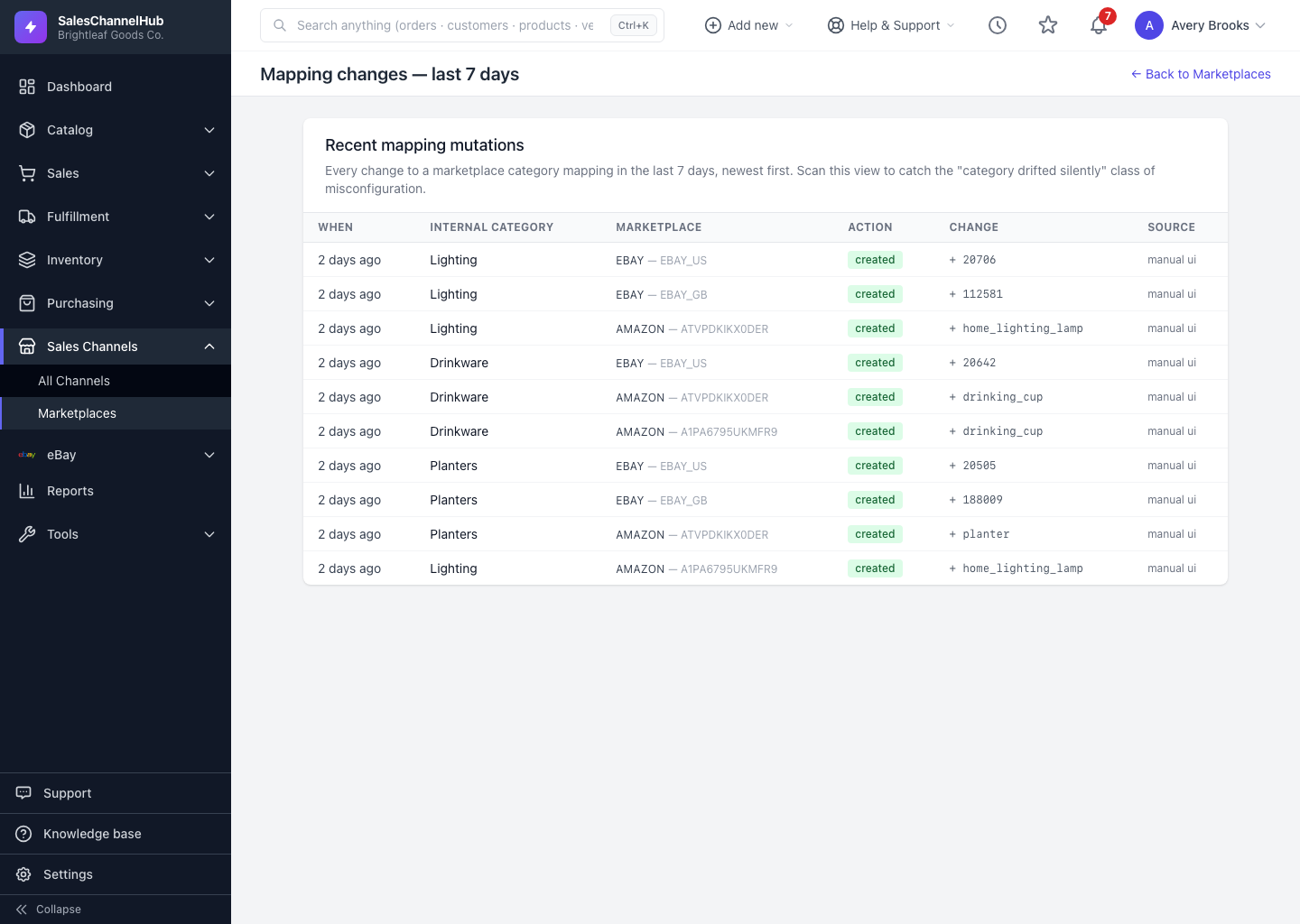1300x924 pixels.
Task: Click the Settings gear icon
Action: click(23, 874)
